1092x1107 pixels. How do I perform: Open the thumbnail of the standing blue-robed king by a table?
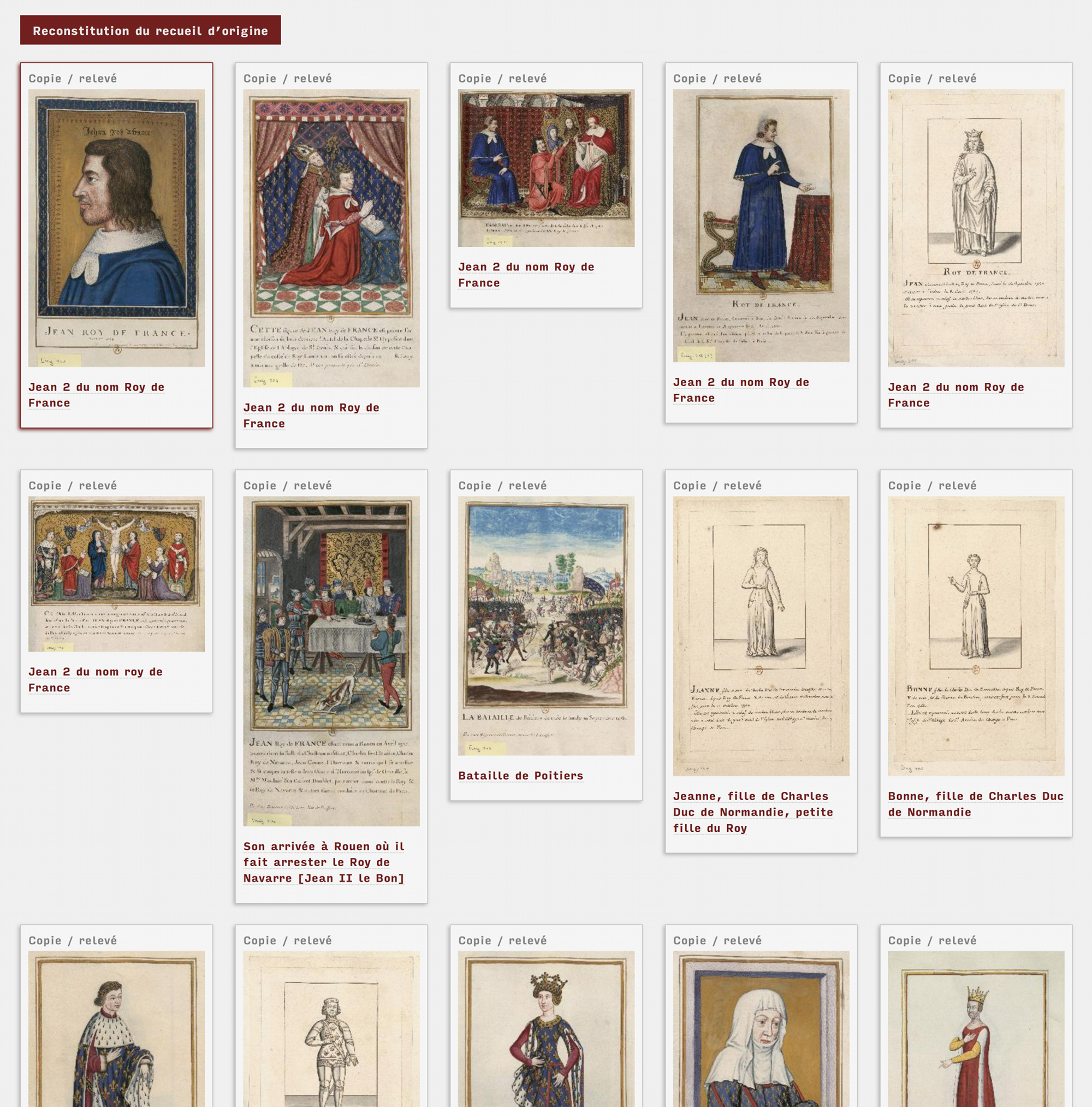coord(761,225)
